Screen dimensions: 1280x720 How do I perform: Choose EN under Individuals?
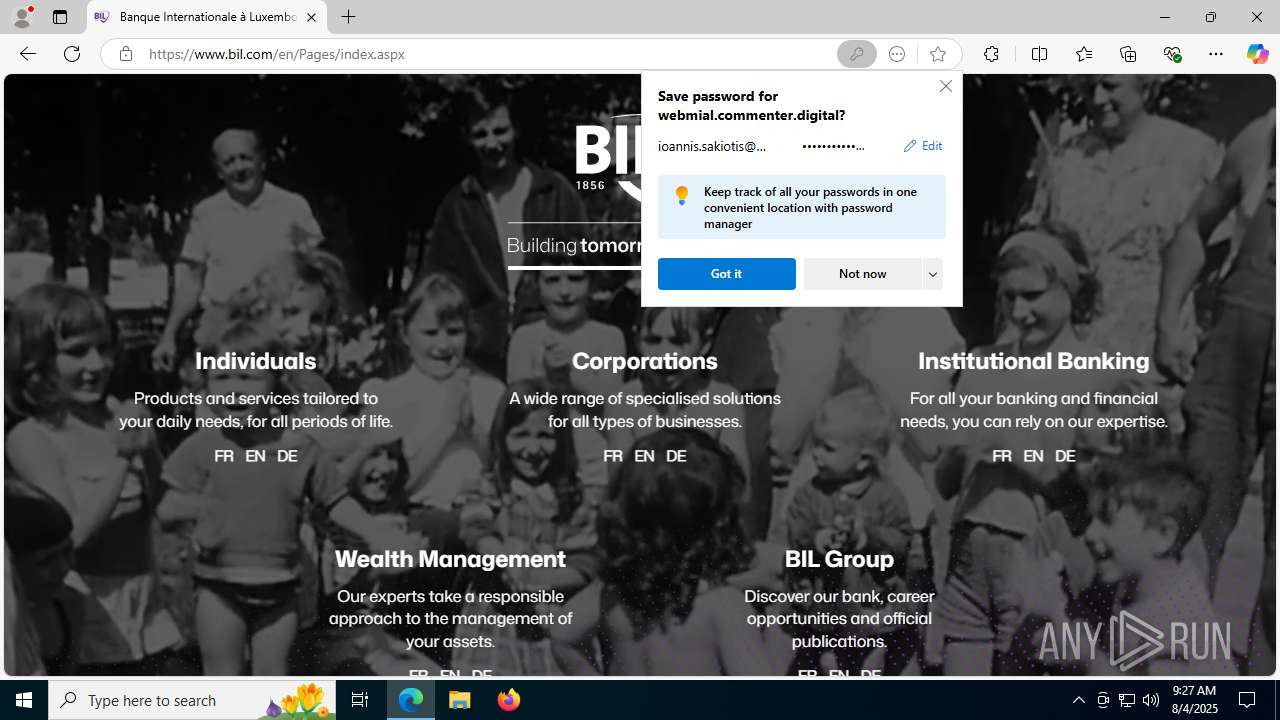click(x=255, y=456)
